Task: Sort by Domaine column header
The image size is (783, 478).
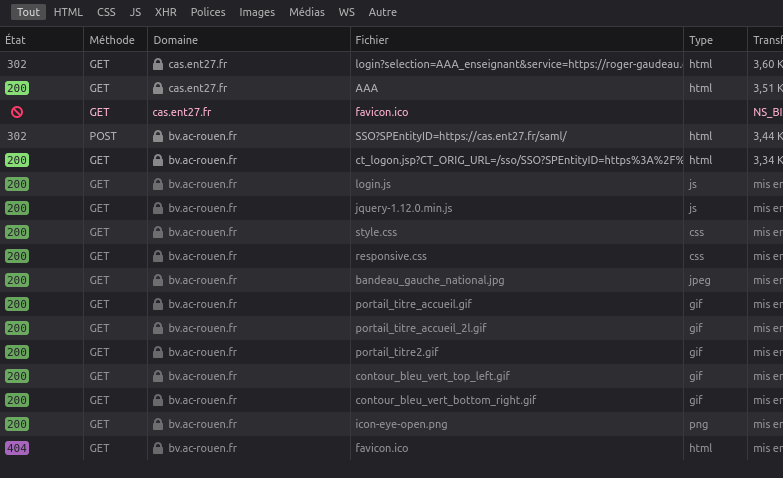Action: [249, 40]
